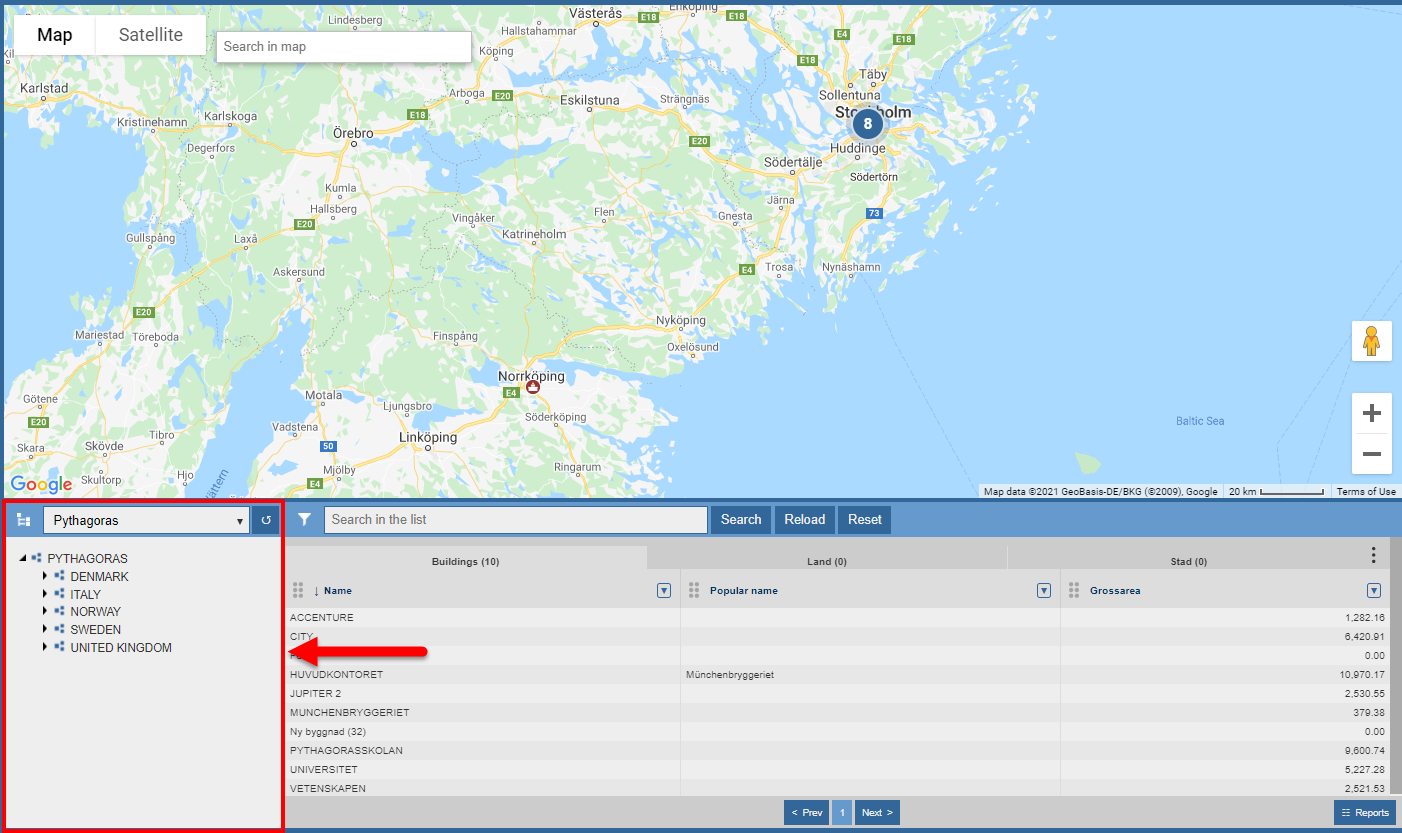
Task: Switch to the Buildings (10) tab
Action: [x=466, y=561]
